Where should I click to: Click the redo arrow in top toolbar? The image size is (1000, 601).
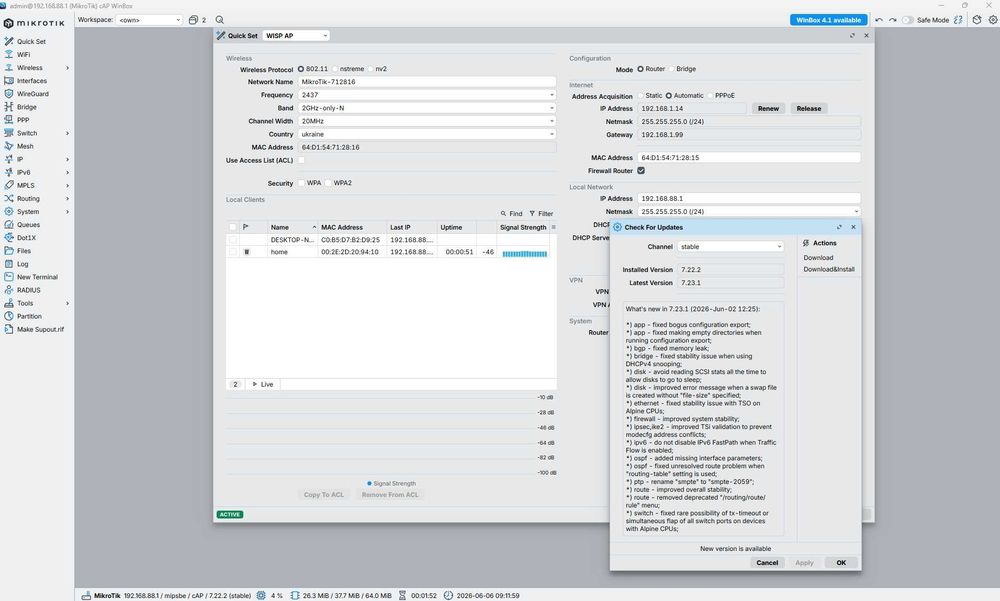892,20
